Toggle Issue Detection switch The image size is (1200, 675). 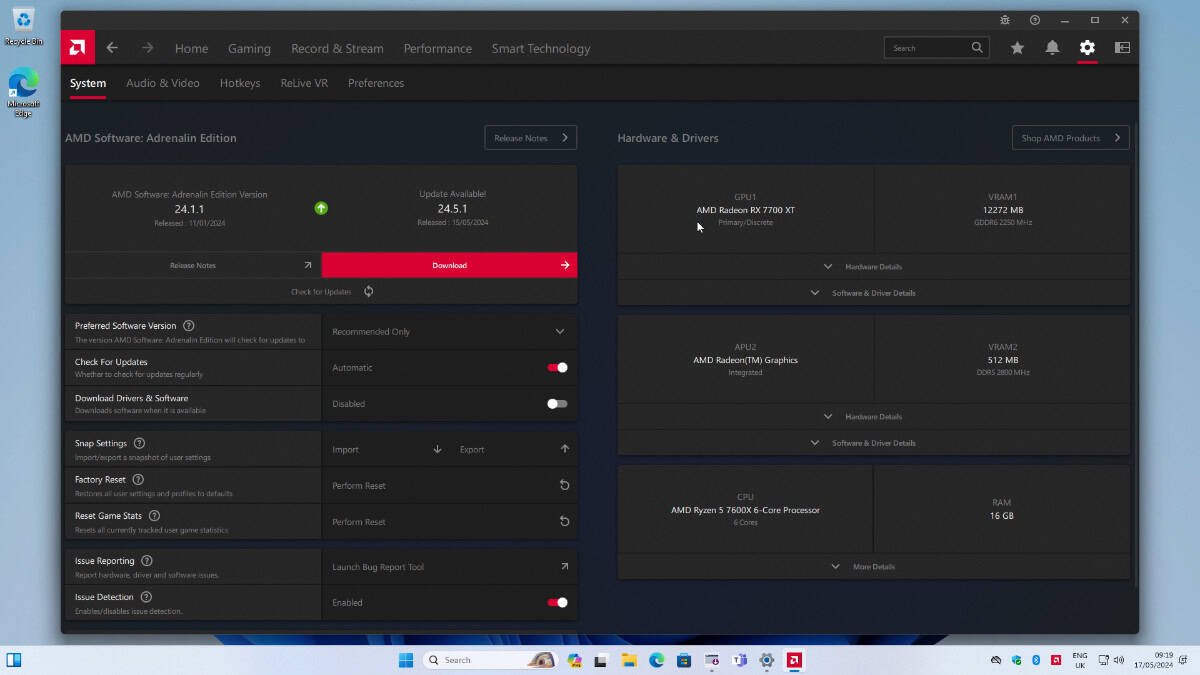click(x=557, y=602)
